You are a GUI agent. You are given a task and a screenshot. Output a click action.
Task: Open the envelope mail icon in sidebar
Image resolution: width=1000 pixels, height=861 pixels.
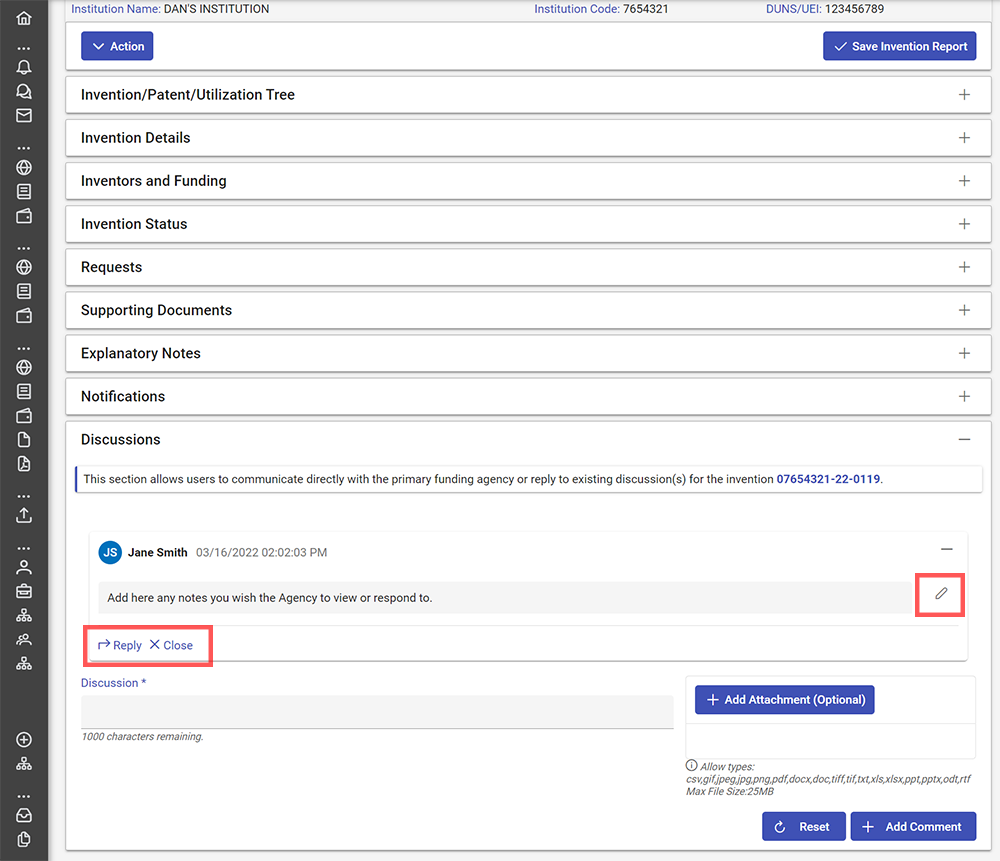(24, 115)
